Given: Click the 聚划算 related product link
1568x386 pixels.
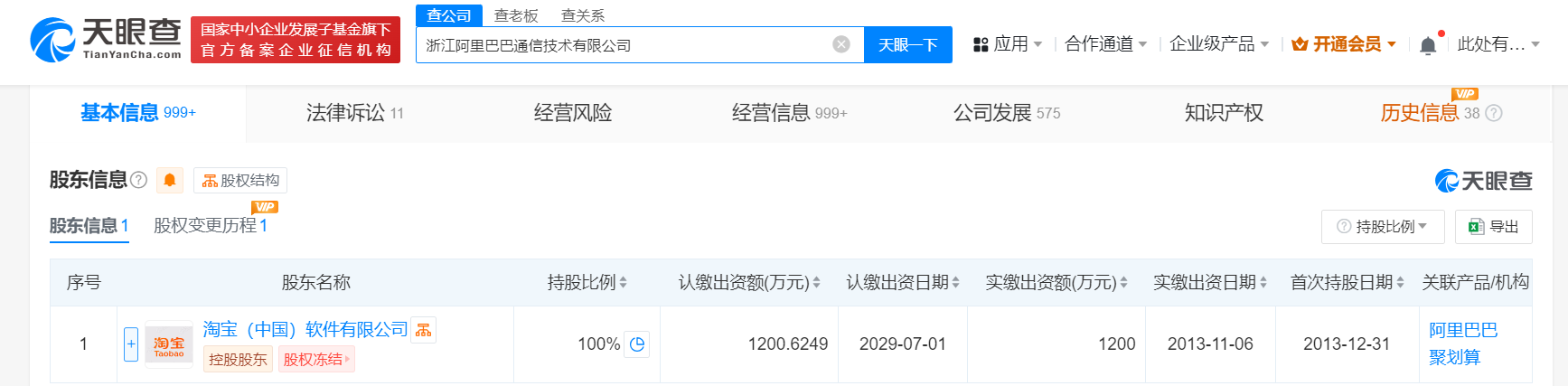Looking at the screenshot, I should (x=1455, y=357).
